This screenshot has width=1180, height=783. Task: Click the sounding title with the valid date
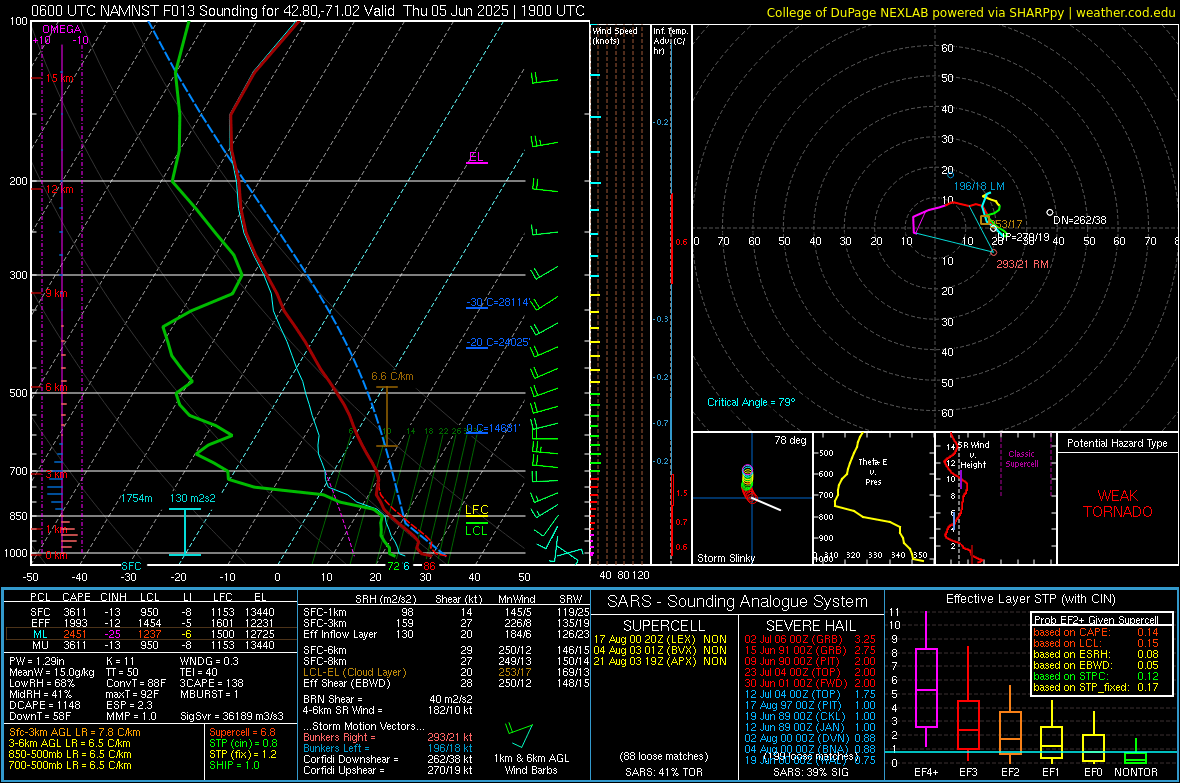(x=308, y=11)
